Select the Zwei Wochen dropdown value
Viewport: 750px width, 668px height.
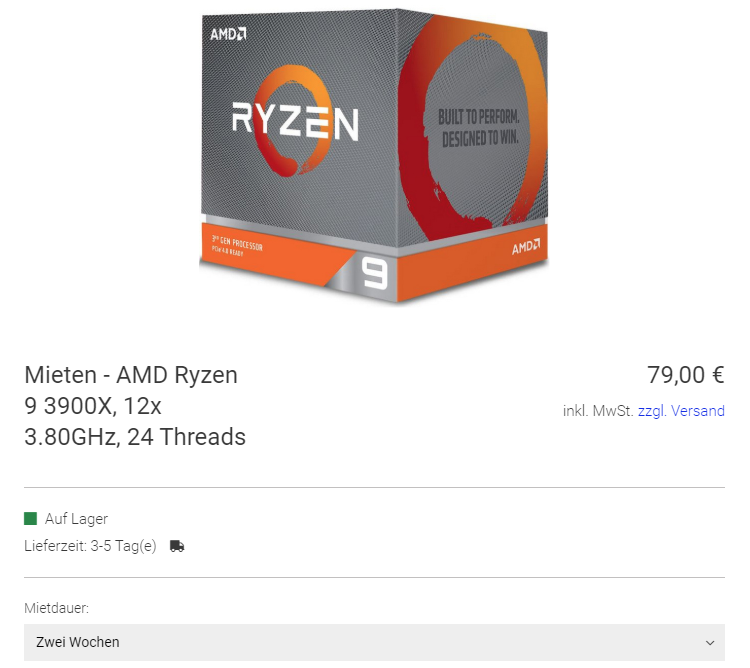[77, 642]
